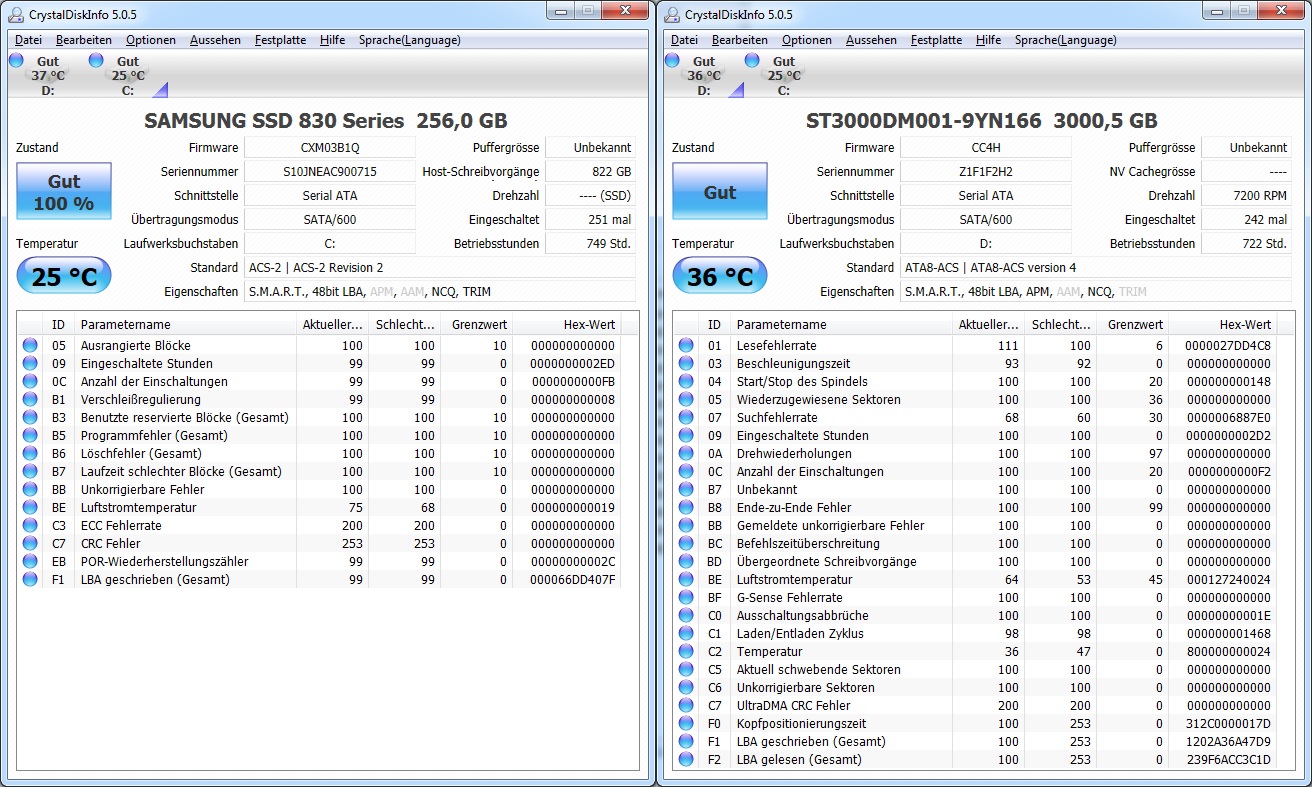Click hex value 312C0000017D
The image size is (1313, 788).
pos(1228,723)
